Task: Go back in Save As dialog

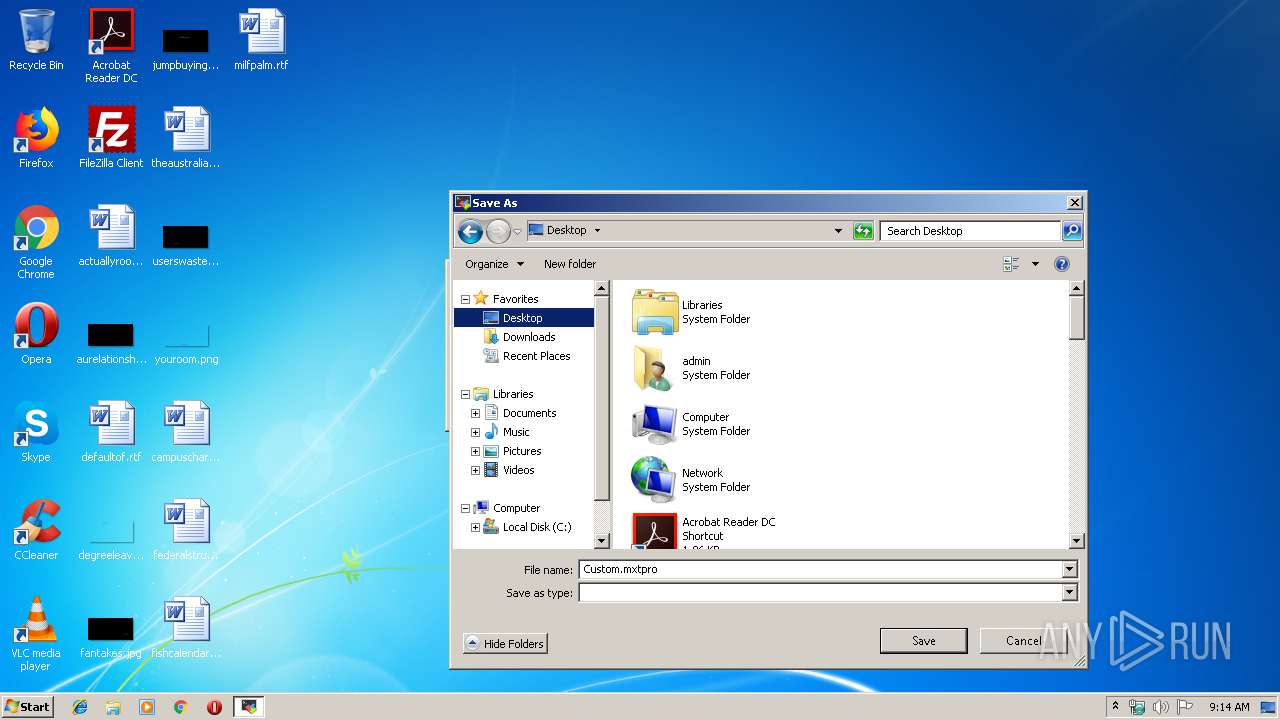Action: pos(470,232)
